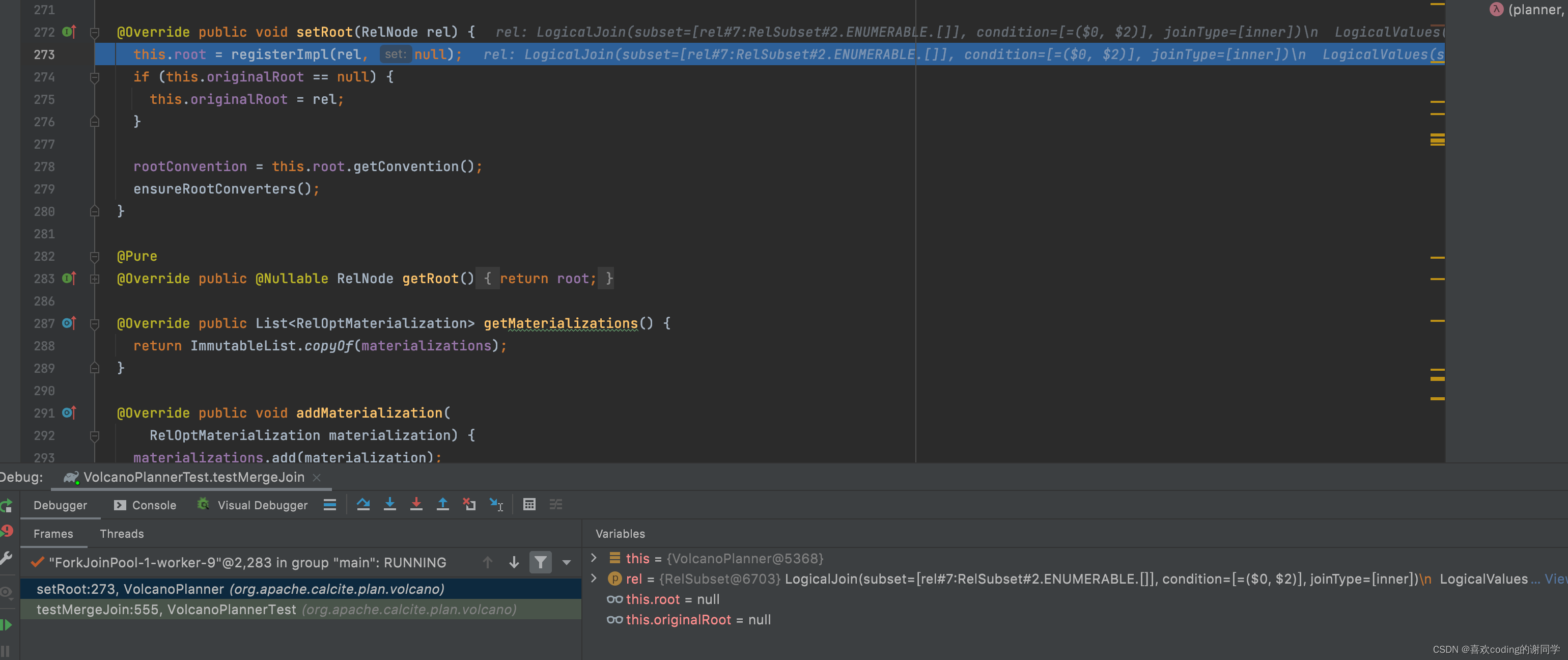Toggle the fold marker at line 272
This screenshot has height=660, width=1568.
tap(94, 32)
